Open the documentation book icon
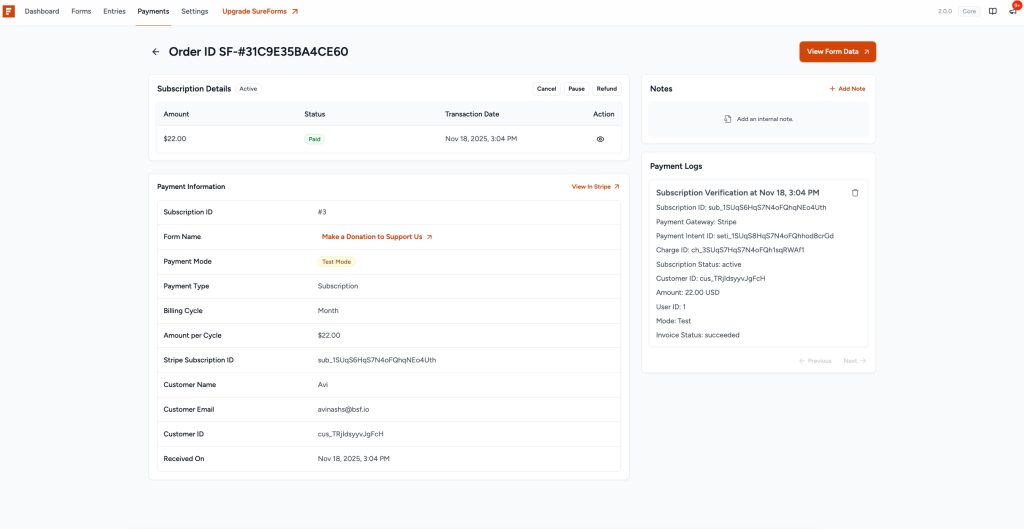This screenshot has height=529, width=1024. [x=992, y=11]
